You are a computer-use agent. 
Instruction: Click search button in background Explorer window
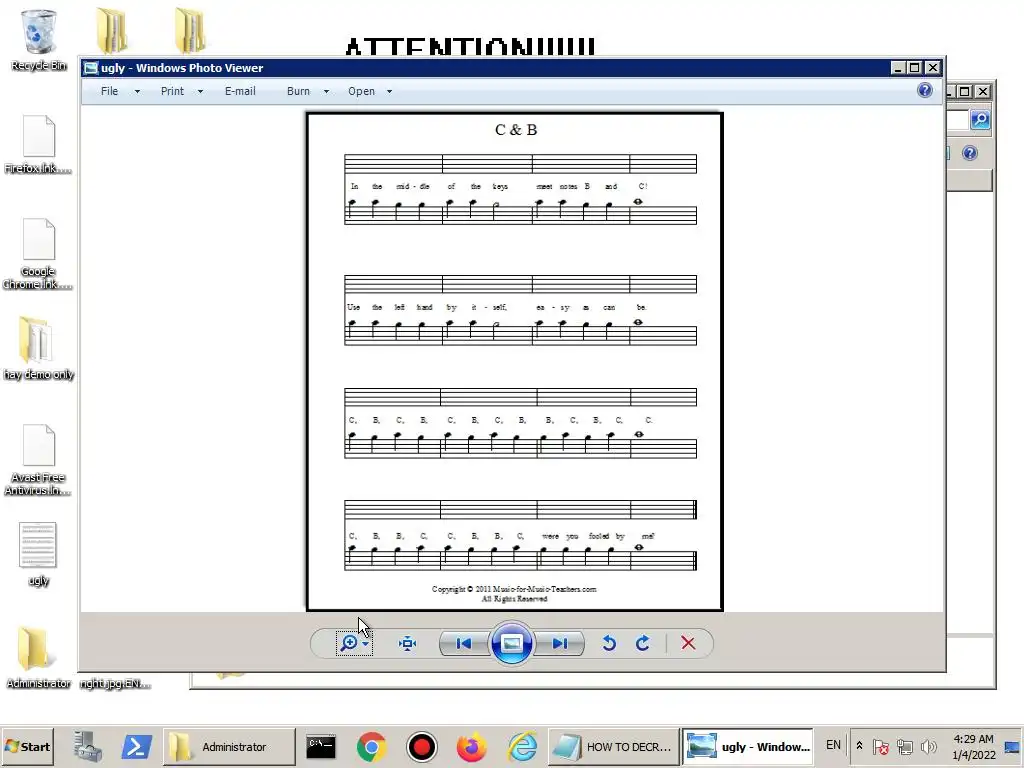tap(980, 120)
